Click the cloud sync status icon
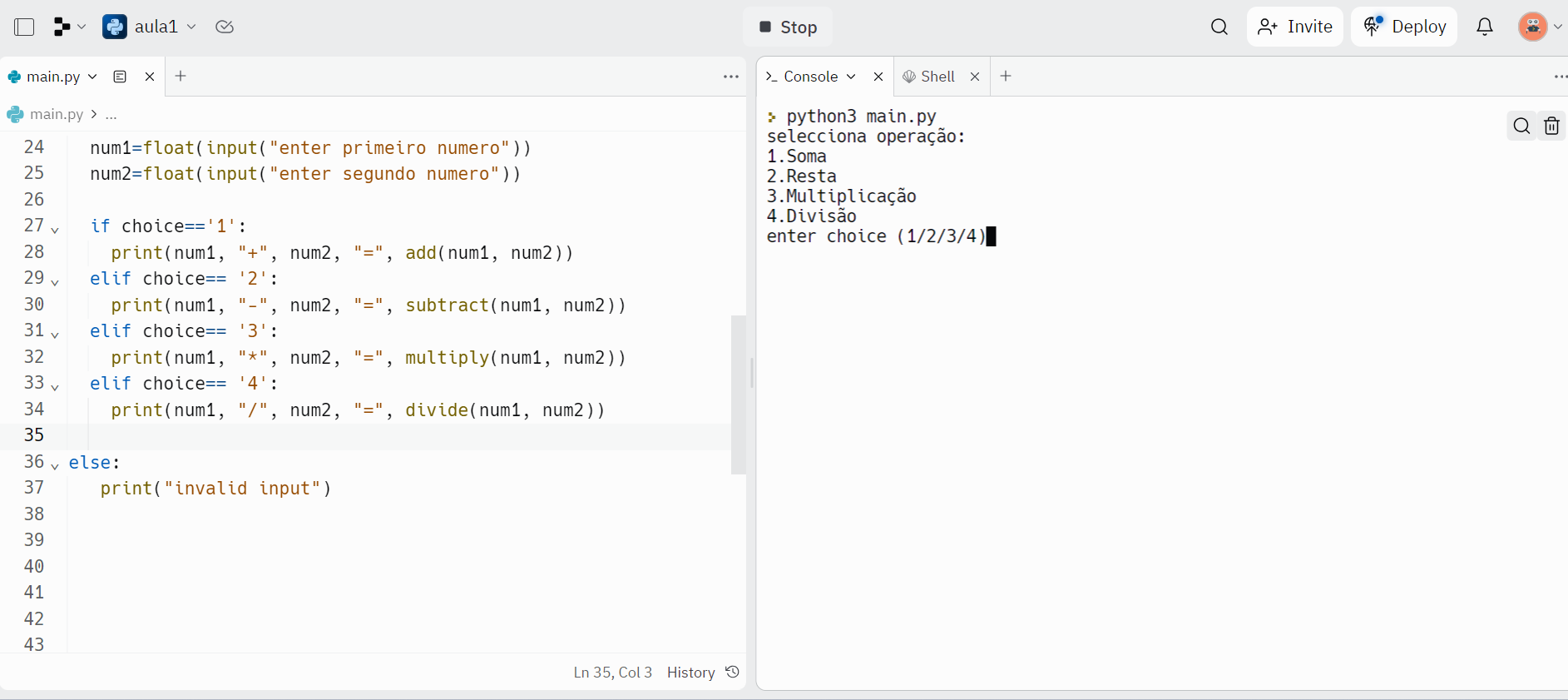This screenshot has height=700, width=1568. coord(224,27)
